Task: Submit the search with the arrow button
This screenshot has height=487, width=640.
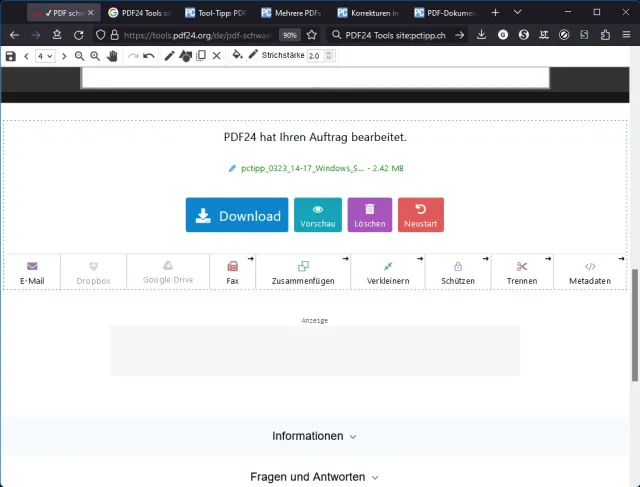Action: pos(460,36)
